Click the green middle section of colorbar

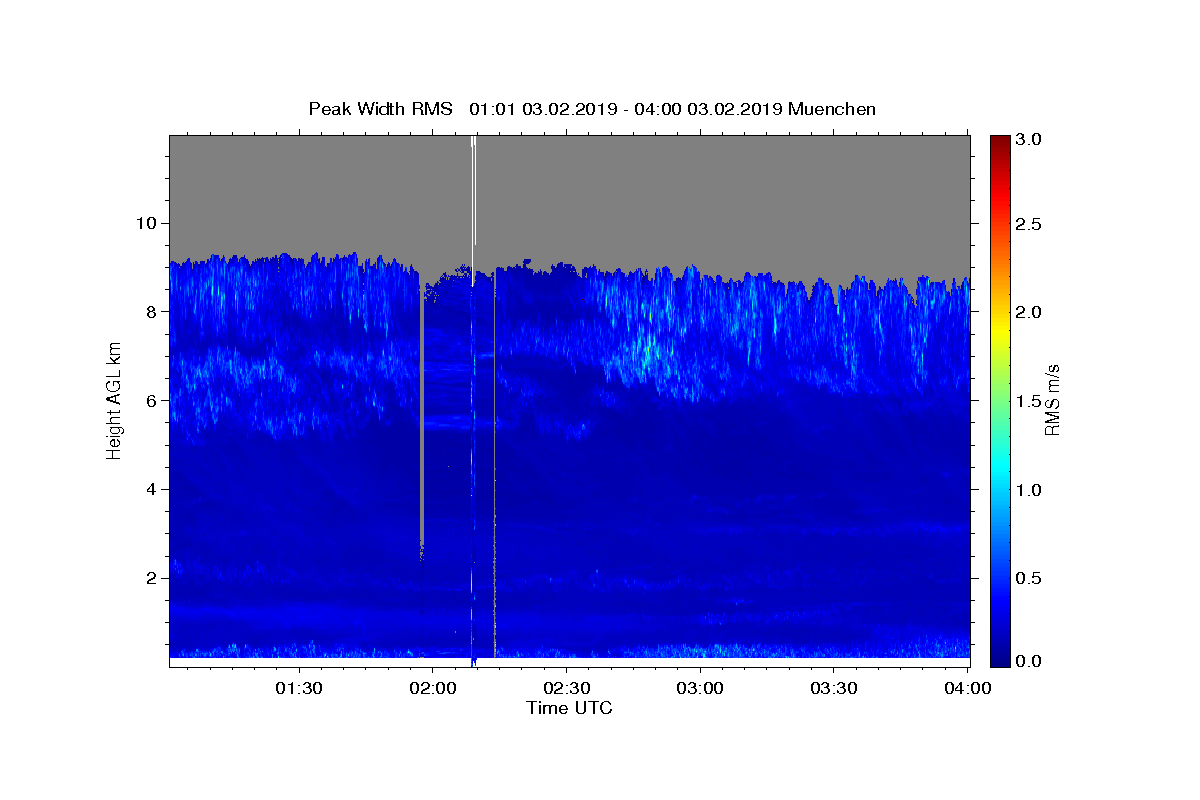coord(999,400)
